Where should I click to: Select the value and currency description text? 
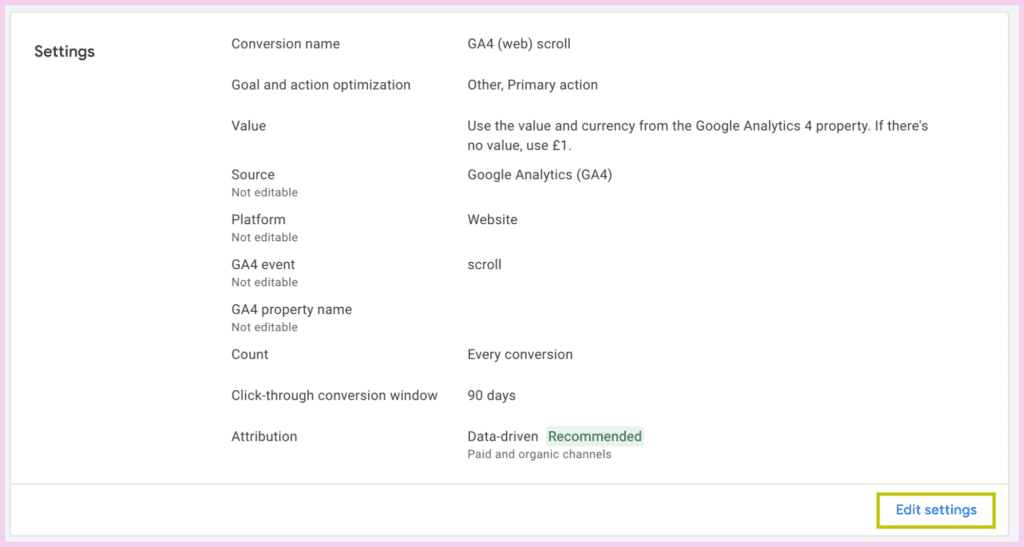[x=697, y=136]
